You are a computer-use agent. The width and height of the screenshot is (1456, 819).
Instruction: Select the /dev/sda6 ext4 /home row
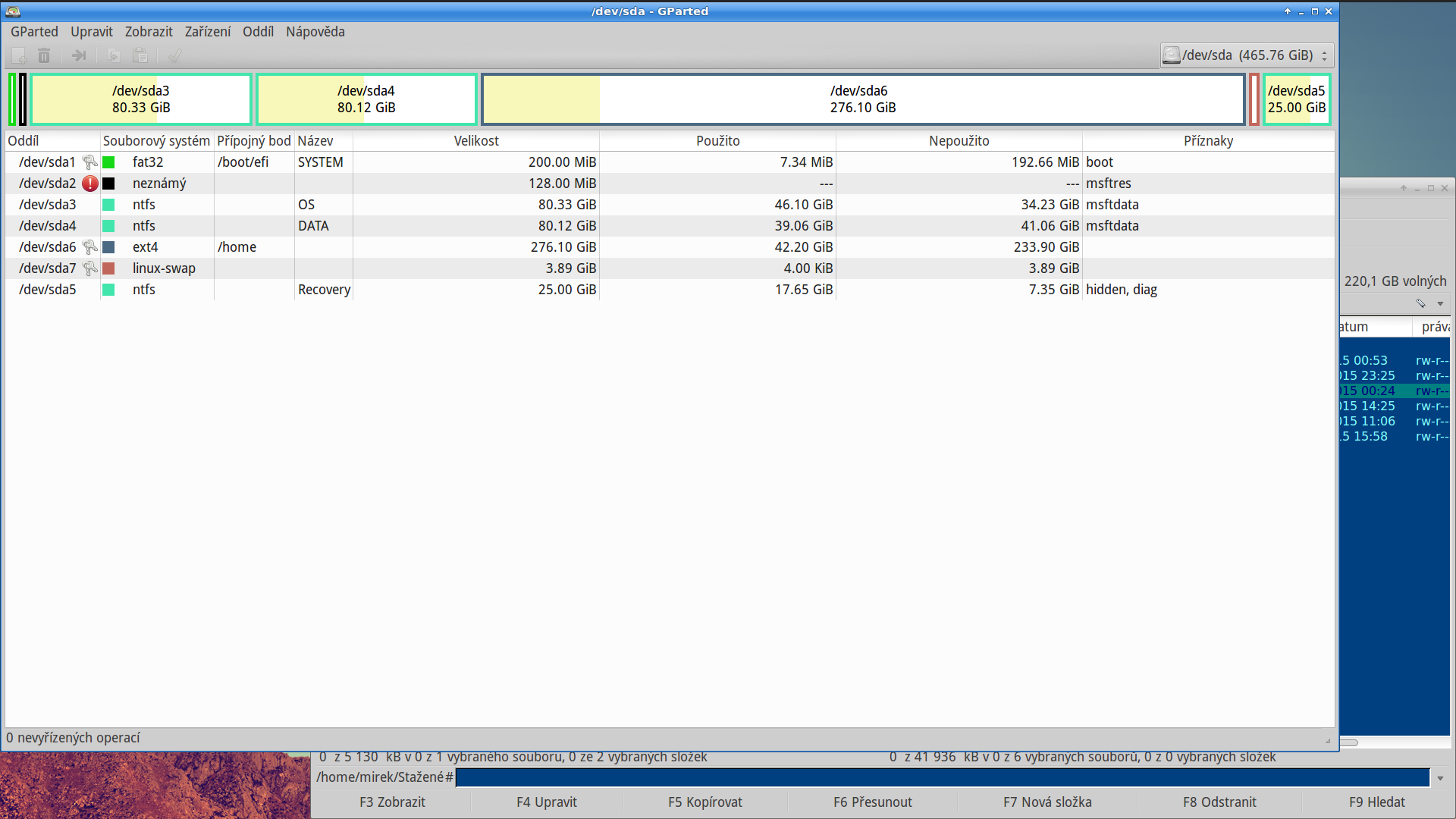pyautogui.click(x=670, y=247)
